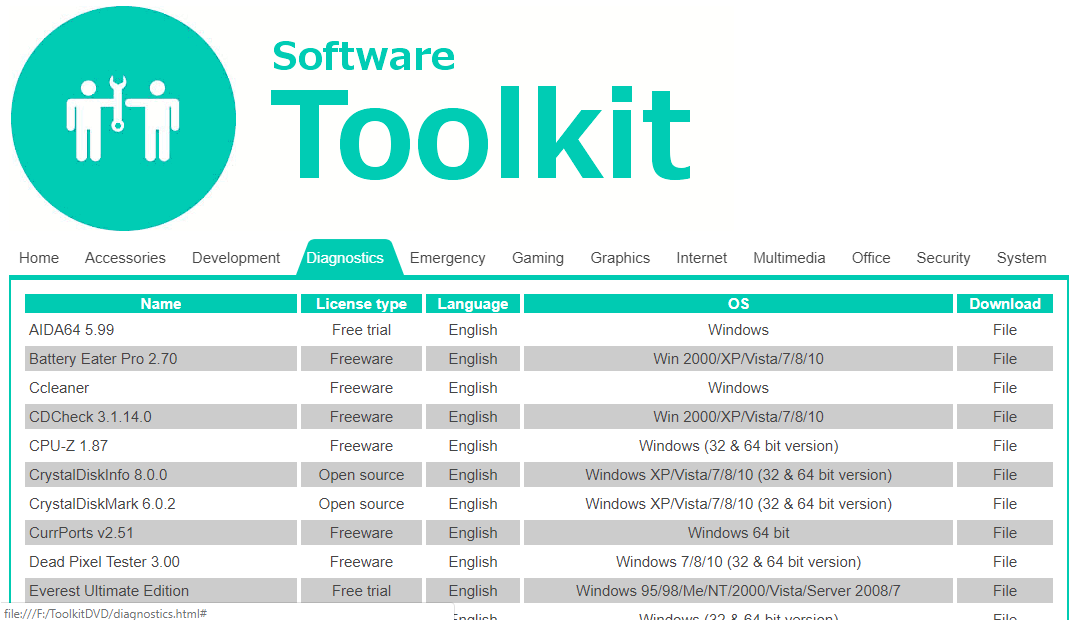Click the Ccleaner name cell
Screen dimensions: 1074x620
point(161,388)
